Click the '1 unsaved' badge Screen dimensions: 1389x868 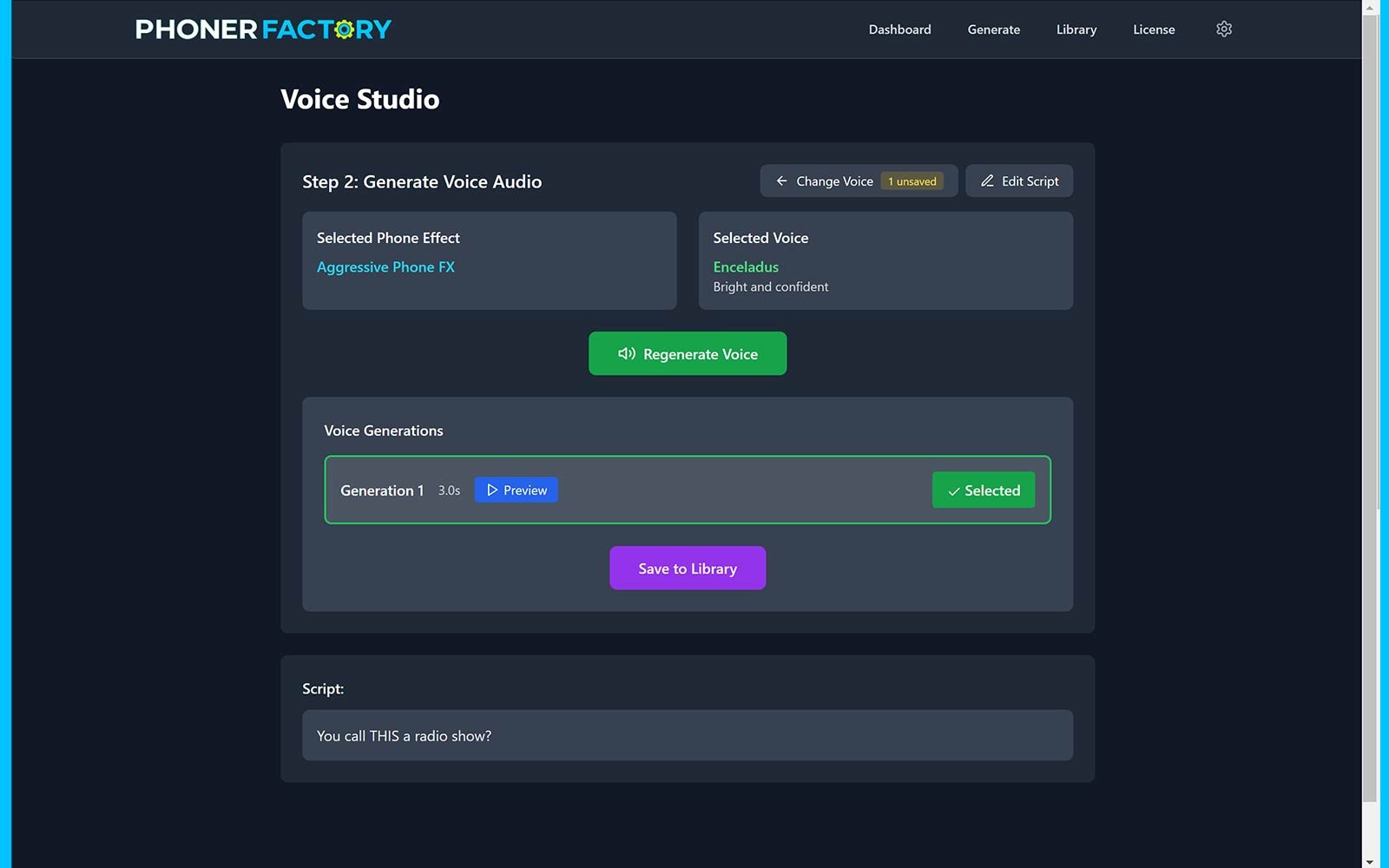coord(912,181)
